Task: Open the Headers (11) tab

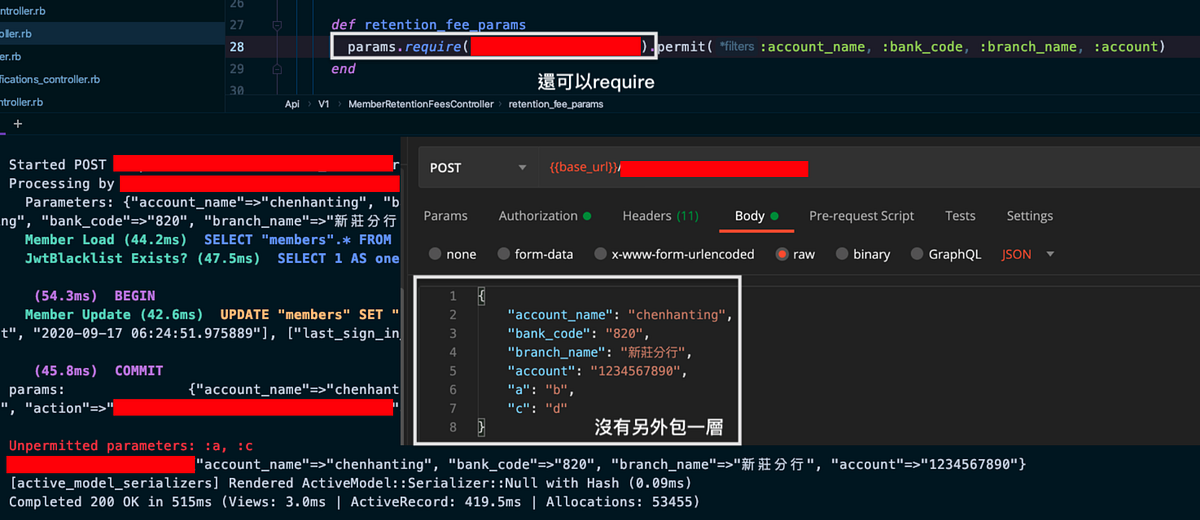Action: 660,216
